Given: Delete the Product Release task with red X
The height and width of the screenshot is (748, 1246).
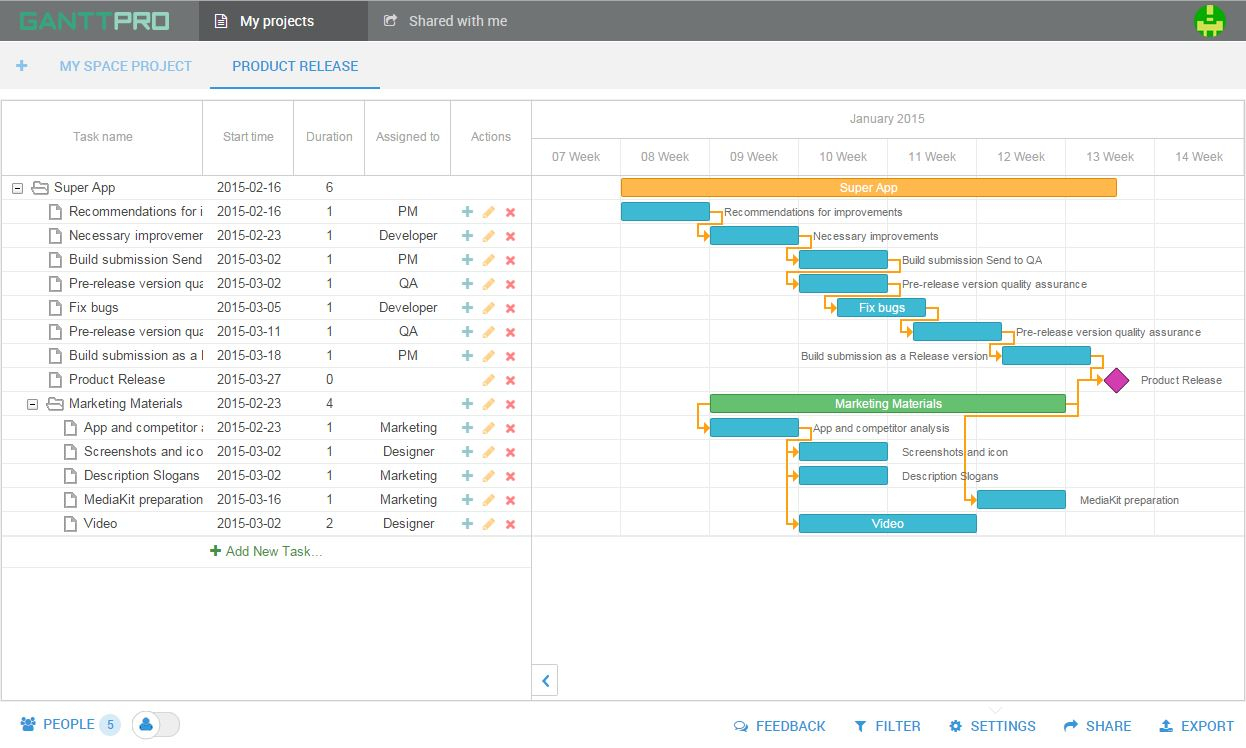Looking at the screenshot, I should pos(510,380).
